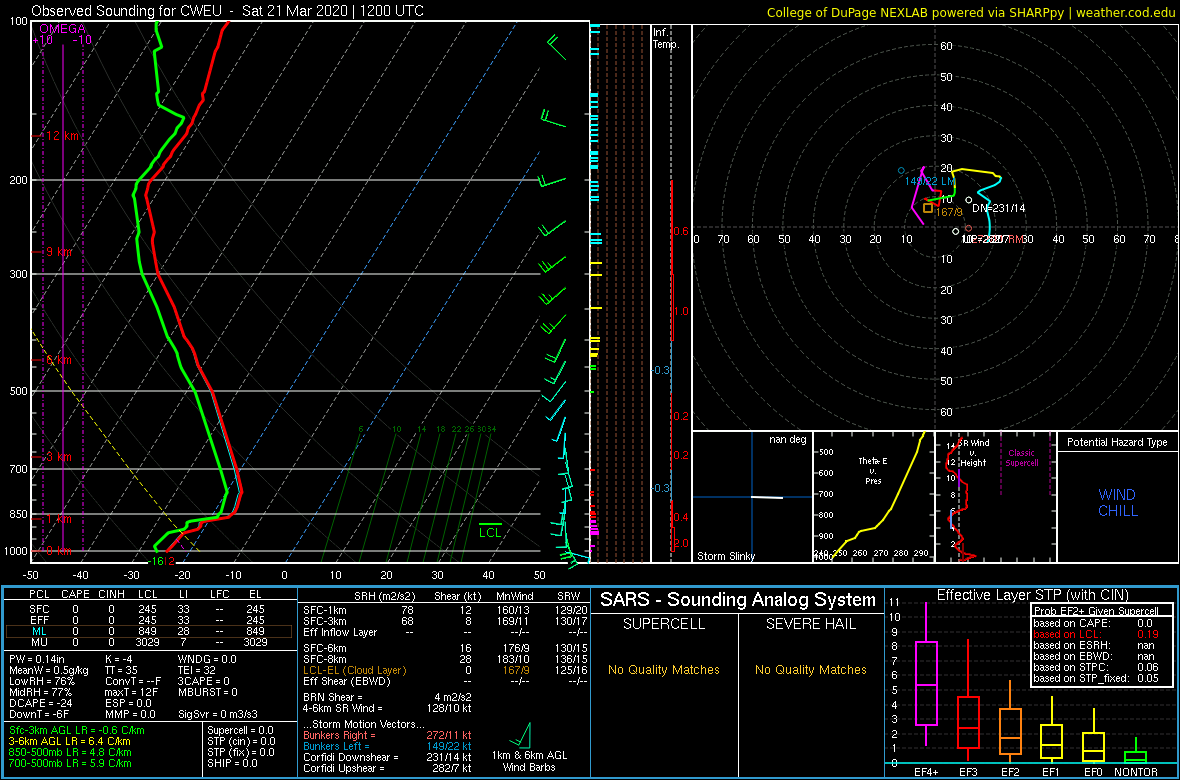Screen dimensions: 1180x780
Task: Click the Supercell = 0.0 composite value
Action: (x=242, y=730)
